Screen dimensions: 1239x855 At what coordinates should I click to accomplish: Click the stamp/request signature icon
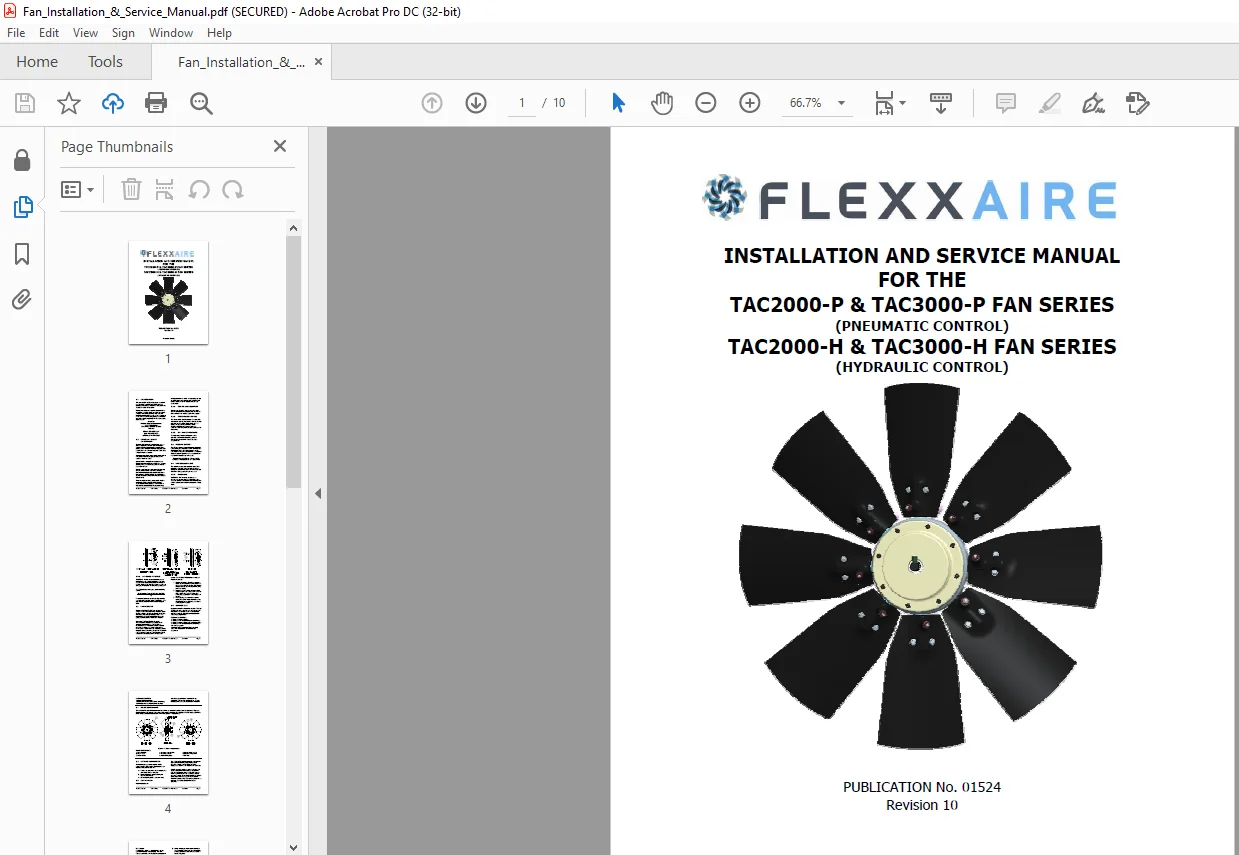[x=1137, y=103]
